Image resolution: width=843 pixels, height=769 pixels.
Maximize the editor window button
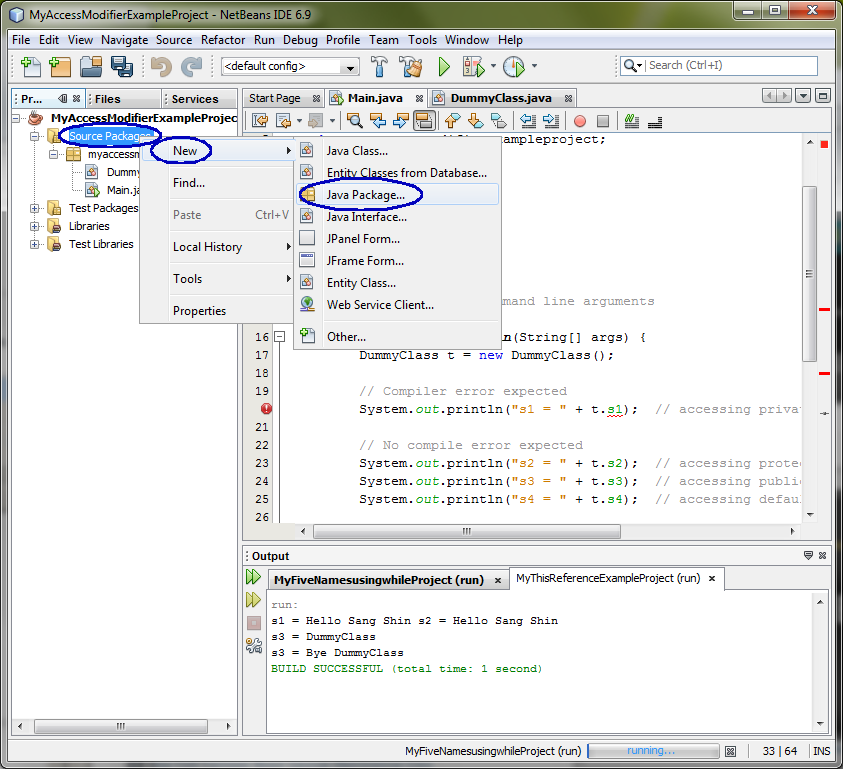(x=823, y=96)
